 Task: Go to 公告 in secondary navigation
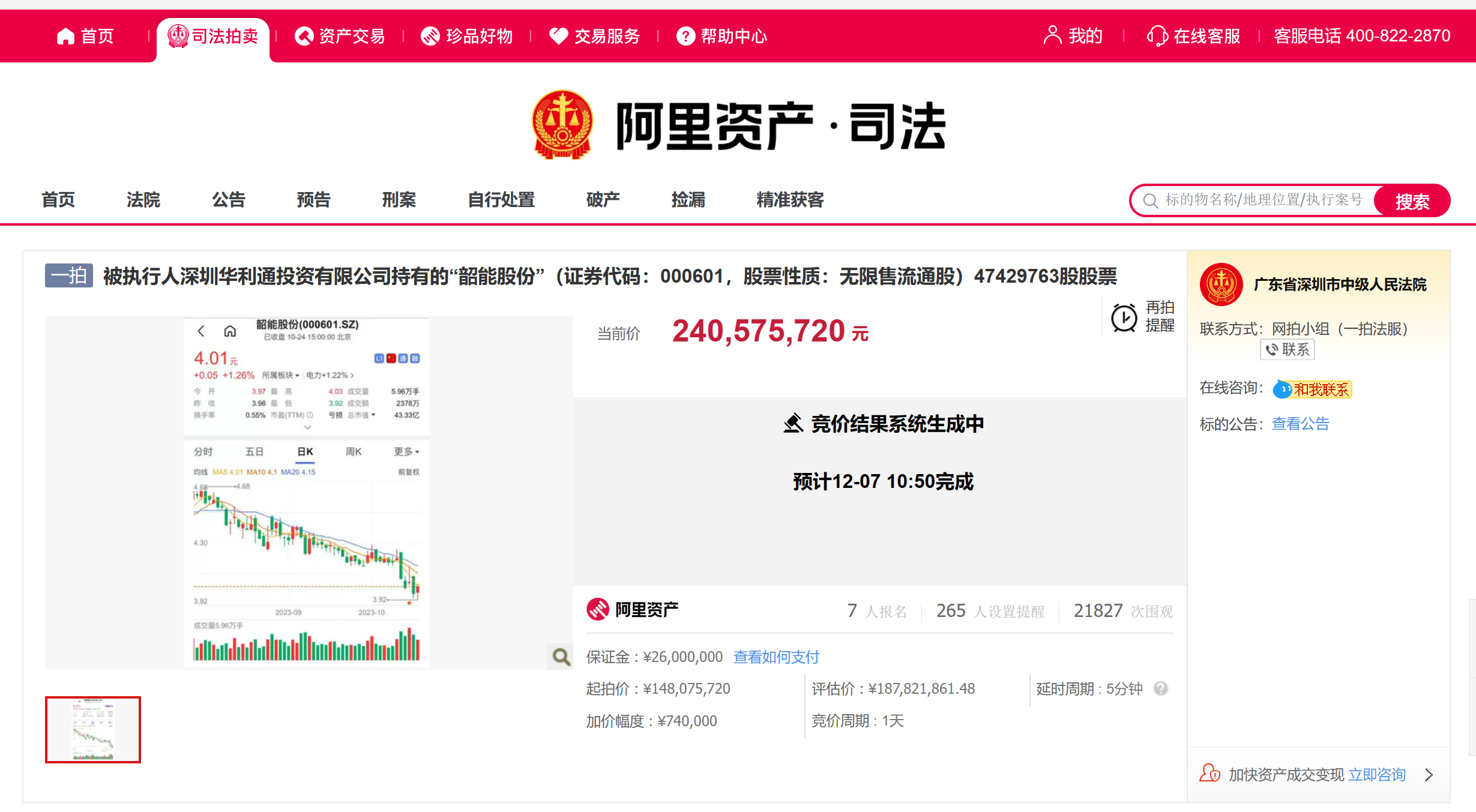point(228,199)
